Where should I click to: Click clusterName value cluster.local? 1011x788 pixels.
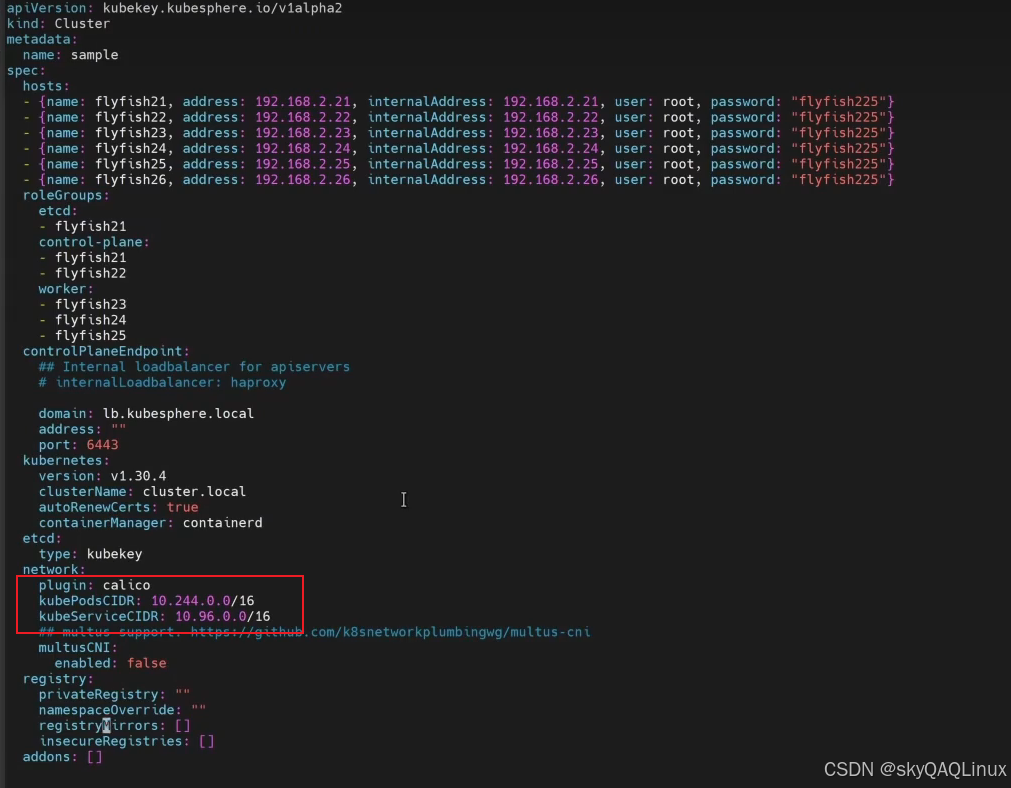pos(194,491)
